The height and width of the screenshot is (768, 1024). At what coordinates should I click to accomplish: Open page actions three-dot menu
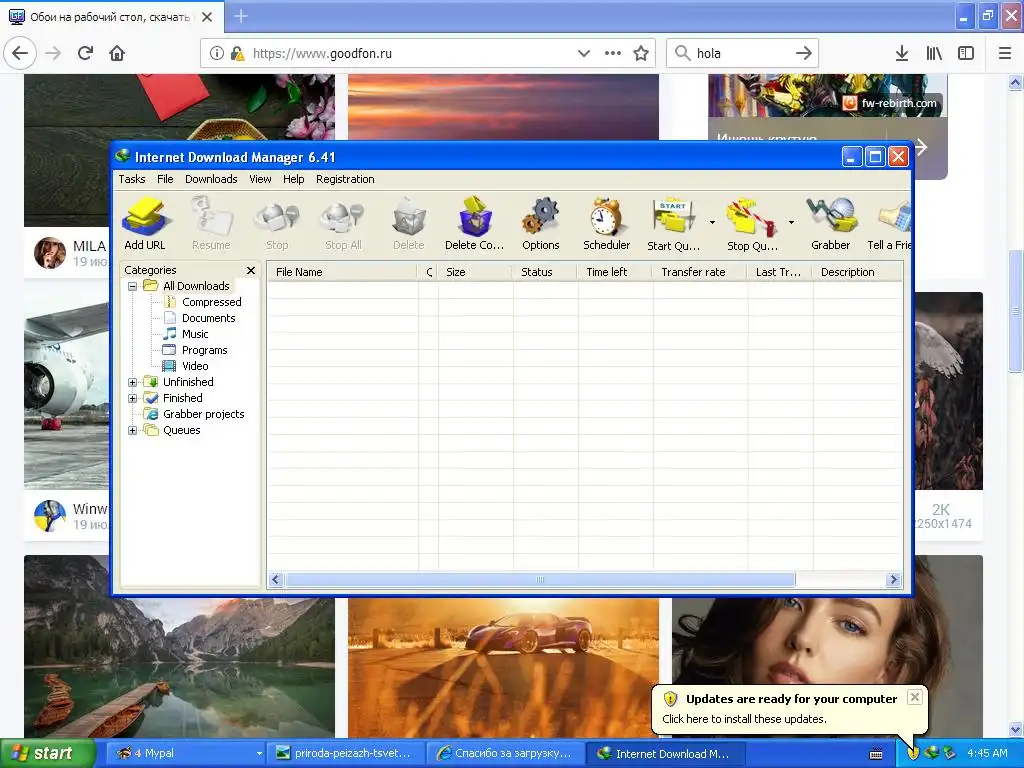point(613,54)
